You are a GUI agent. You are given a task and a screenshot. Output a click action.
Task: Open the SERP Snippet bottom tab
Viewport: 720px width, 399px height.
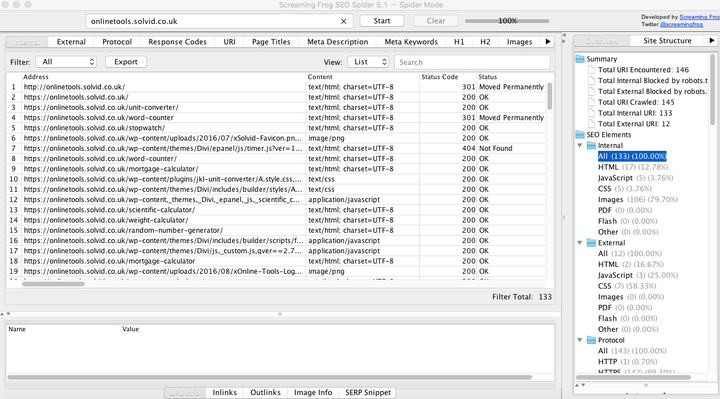pyautogui.click(x=368, y=393)
